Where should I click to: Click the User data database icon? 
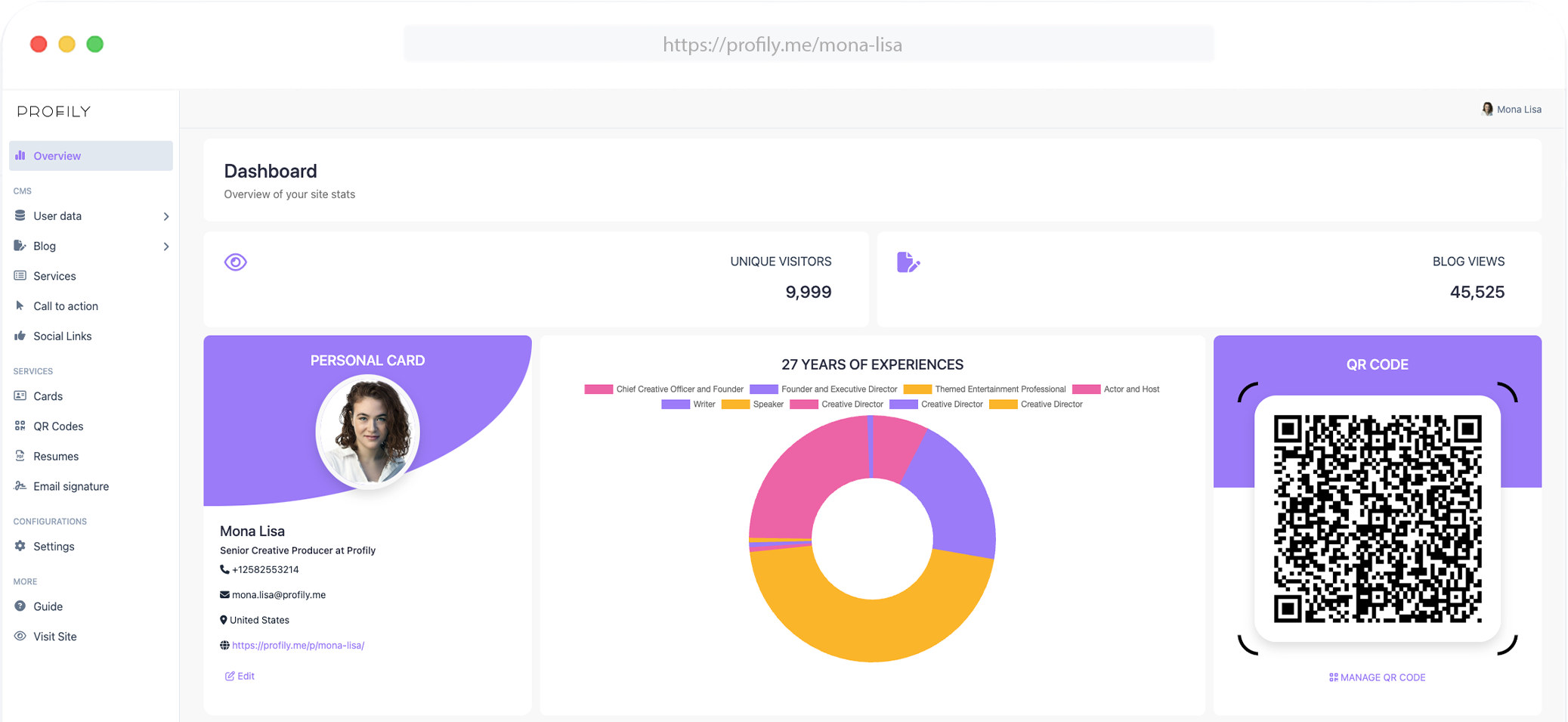(20, 215)
